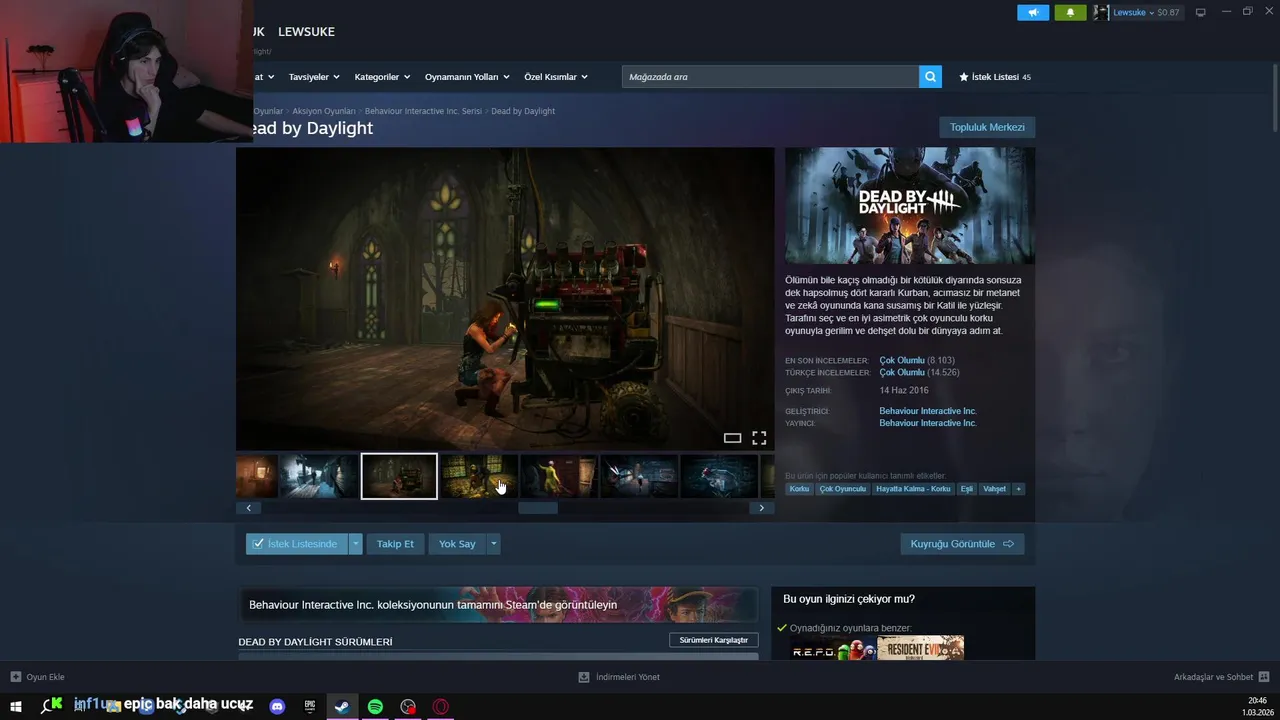Open the Lewsuke account dropdown

[1136, 12]
